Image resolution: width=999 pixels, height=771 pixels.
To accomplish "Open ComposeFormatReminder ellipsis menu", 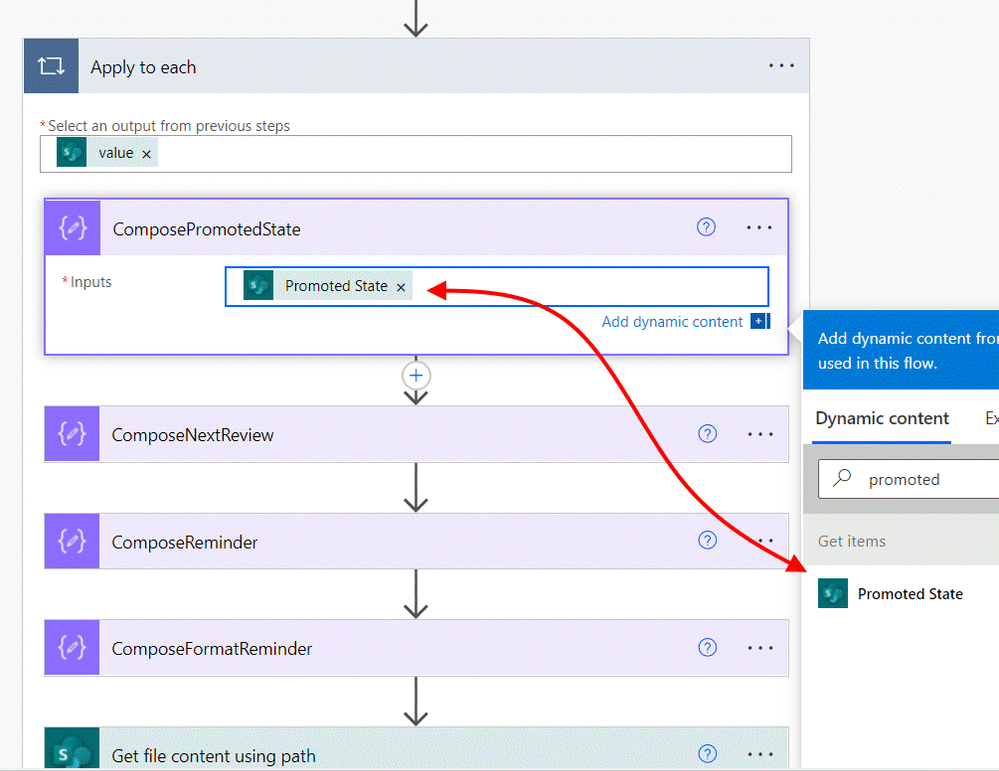I will pos(760,648).
